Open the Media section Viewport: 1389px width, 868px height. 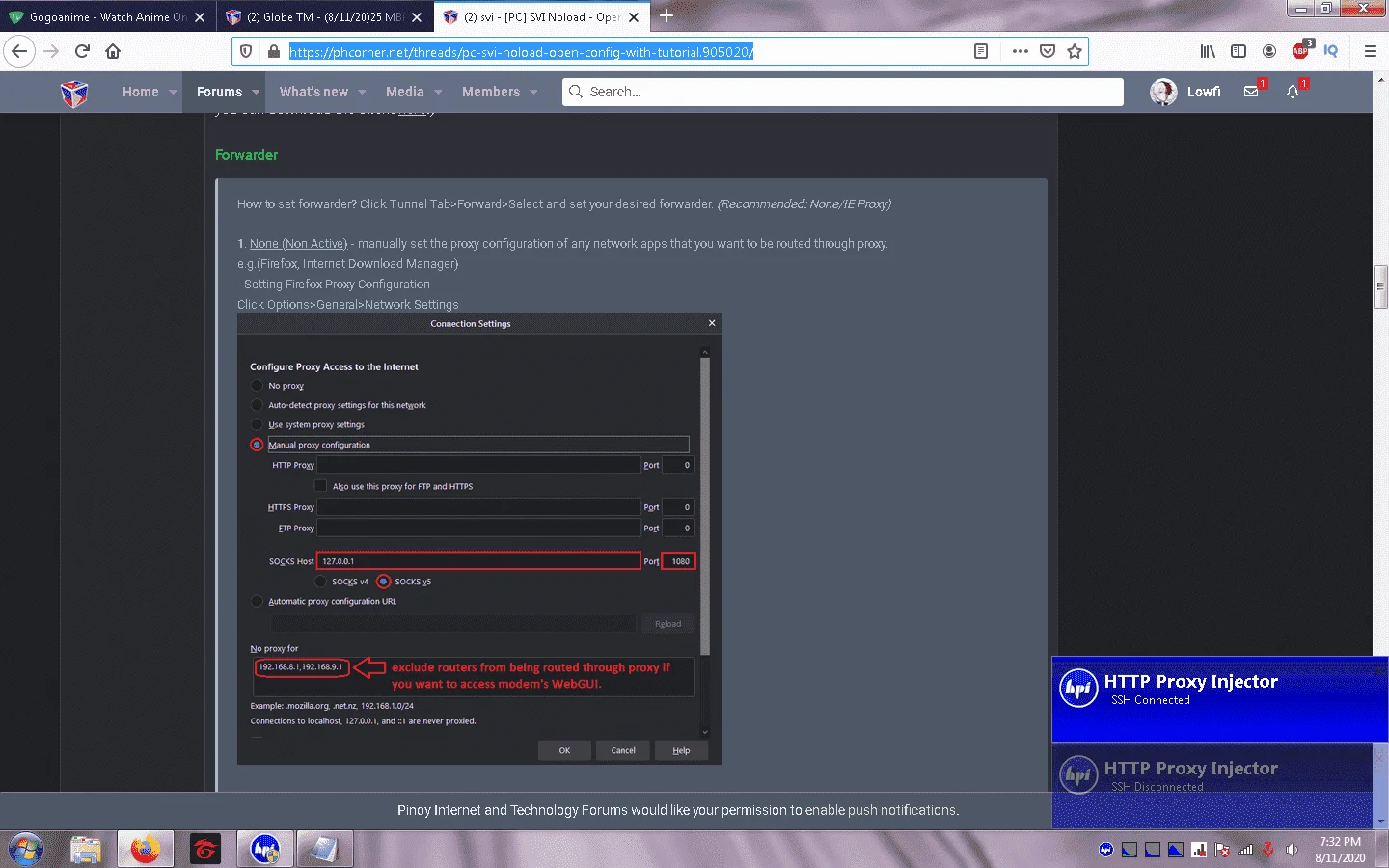405,92
